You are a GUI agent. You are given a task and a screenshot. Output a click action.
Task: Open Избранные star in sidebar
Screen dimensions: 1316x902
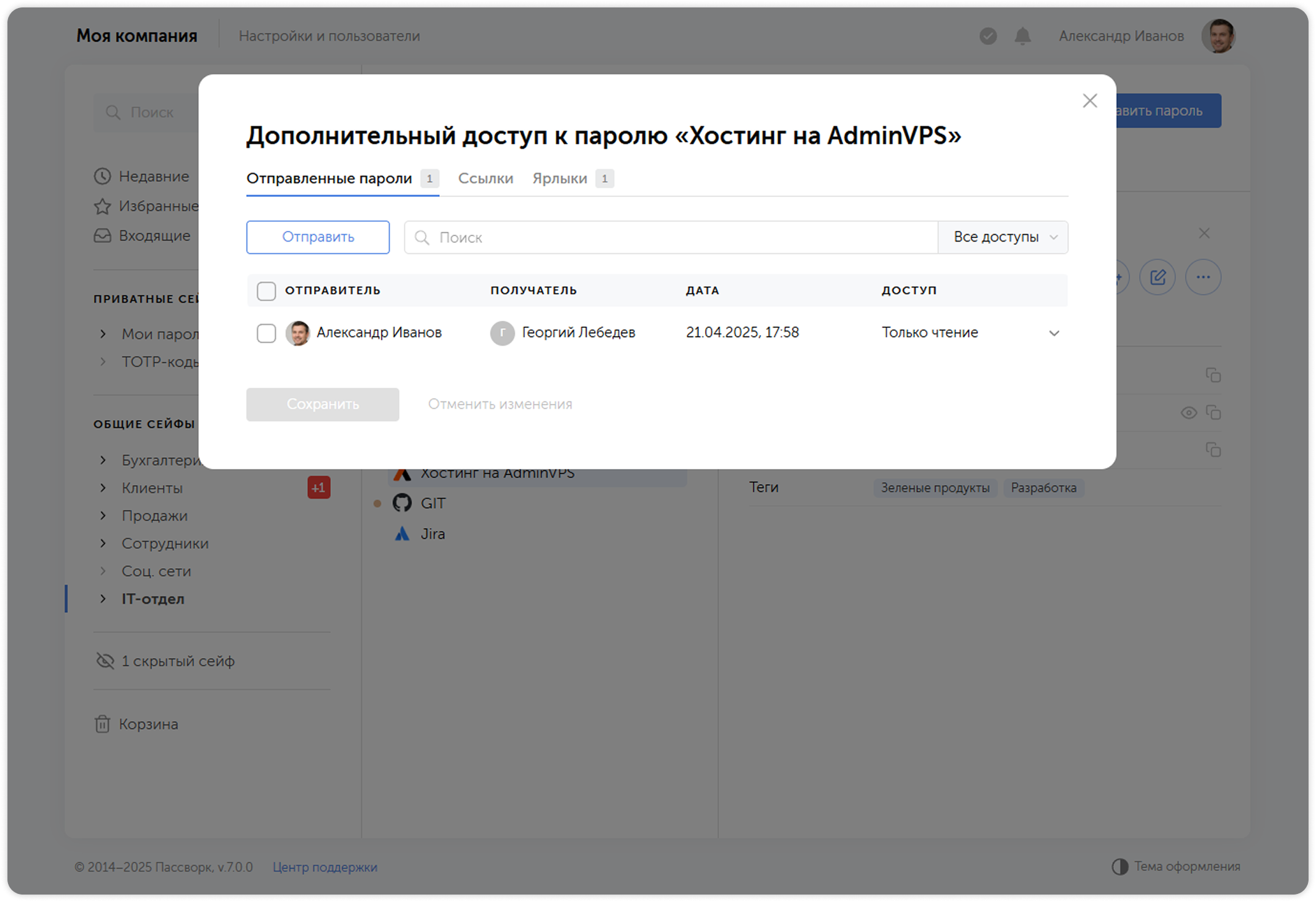(x=146, y=206)
